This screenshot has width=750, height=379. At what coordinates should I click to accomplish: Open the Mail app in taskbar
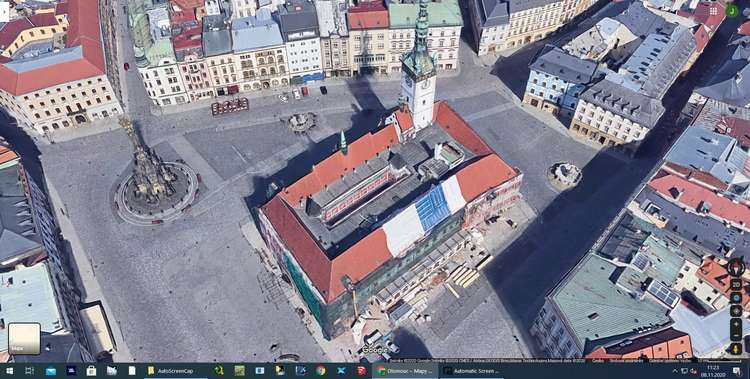coord(51,371)
